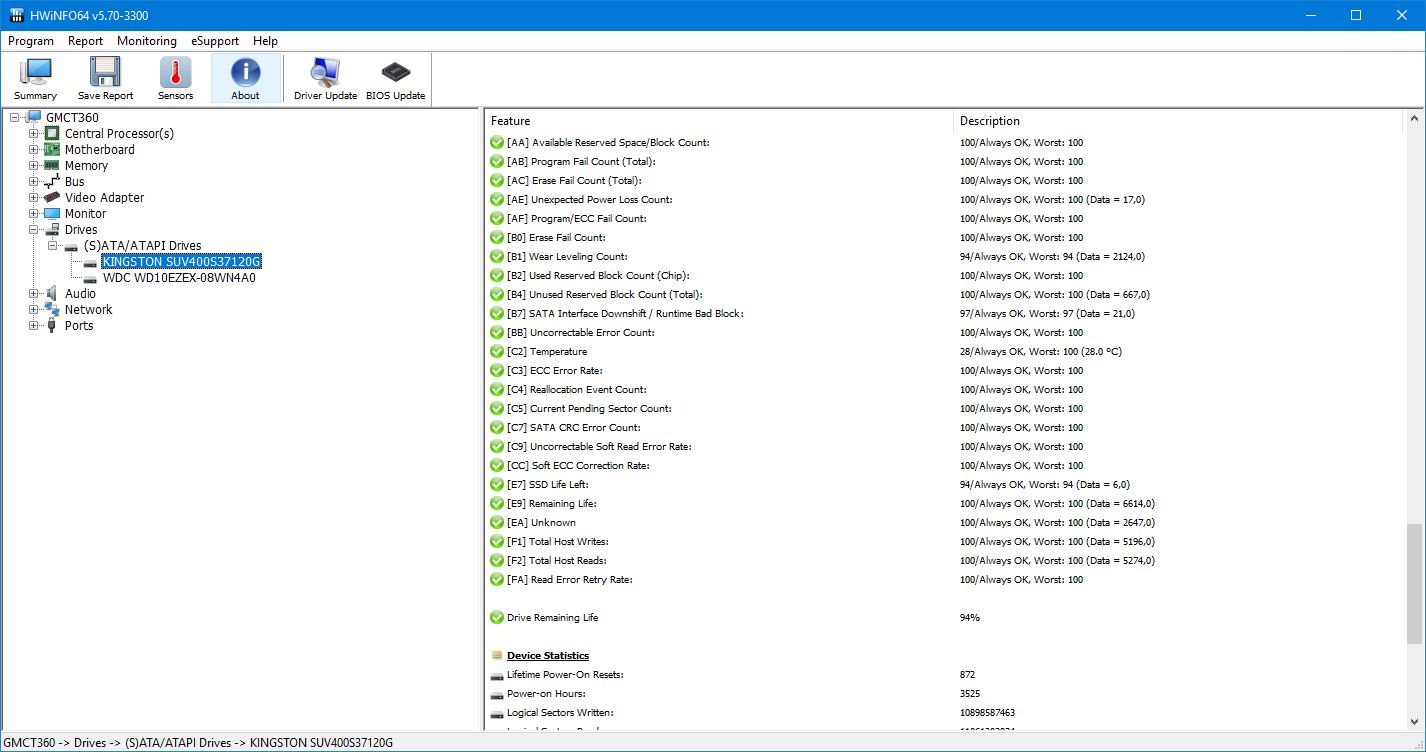Click the About info icon
The height and width of the screenshot is (752, 1426).
[245, 72]
